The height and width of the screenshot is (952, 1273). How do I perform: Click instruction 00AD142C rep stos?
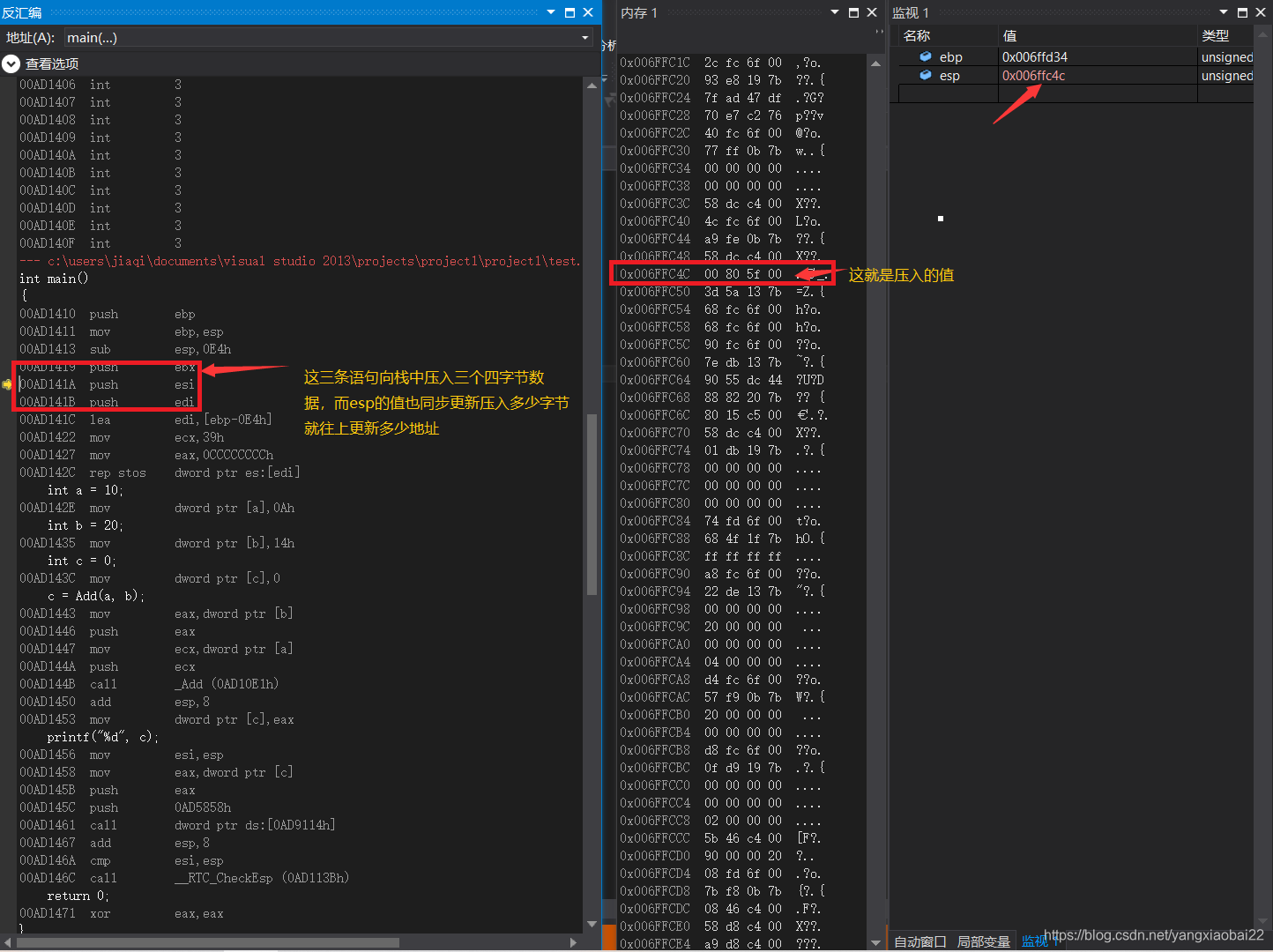160,472
